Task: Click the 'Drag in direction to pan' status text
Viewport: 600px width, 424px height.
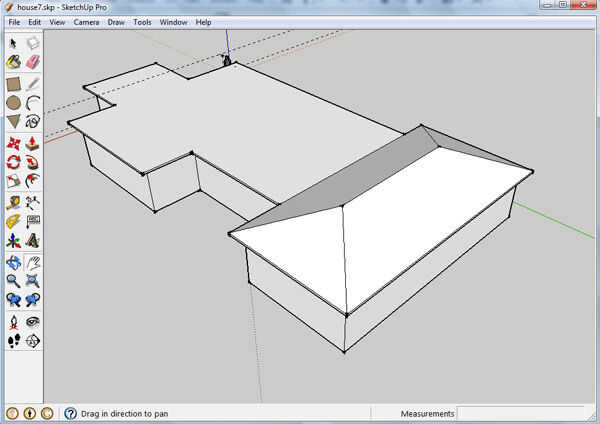Action: pos(124,414)
